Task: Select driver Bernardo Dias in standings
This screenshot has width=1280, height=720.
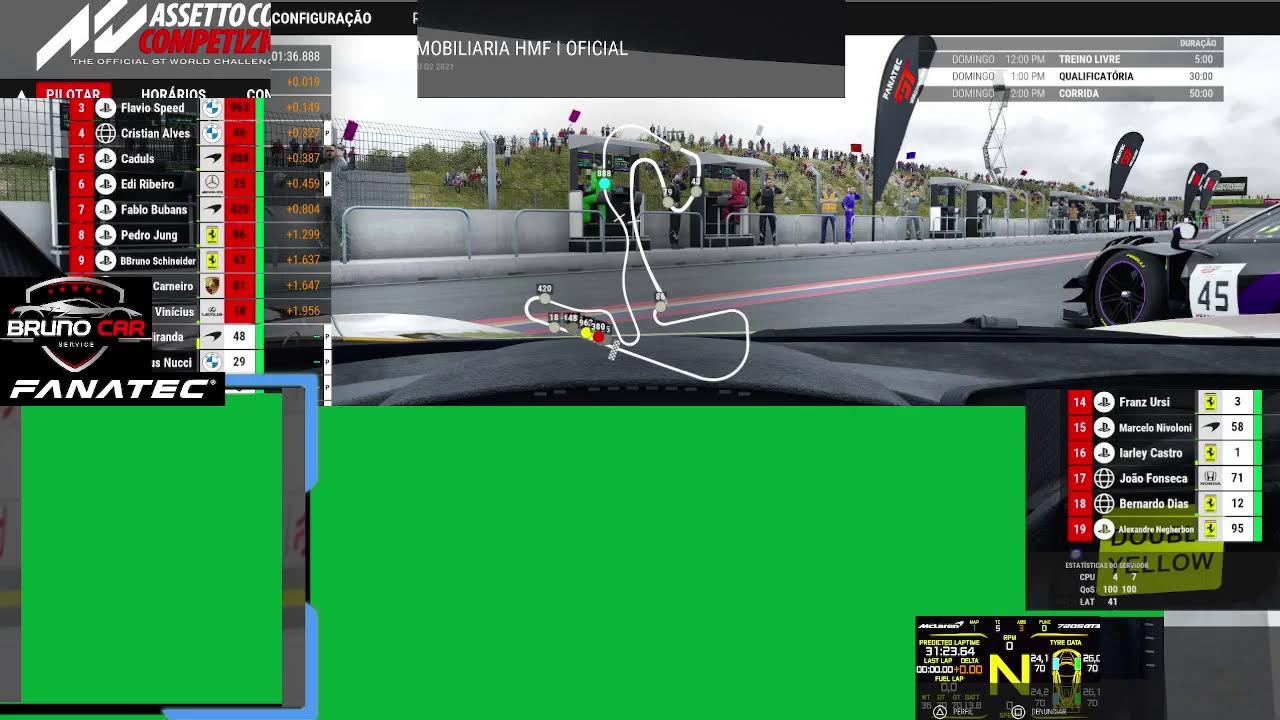Action: [1152, 504]
